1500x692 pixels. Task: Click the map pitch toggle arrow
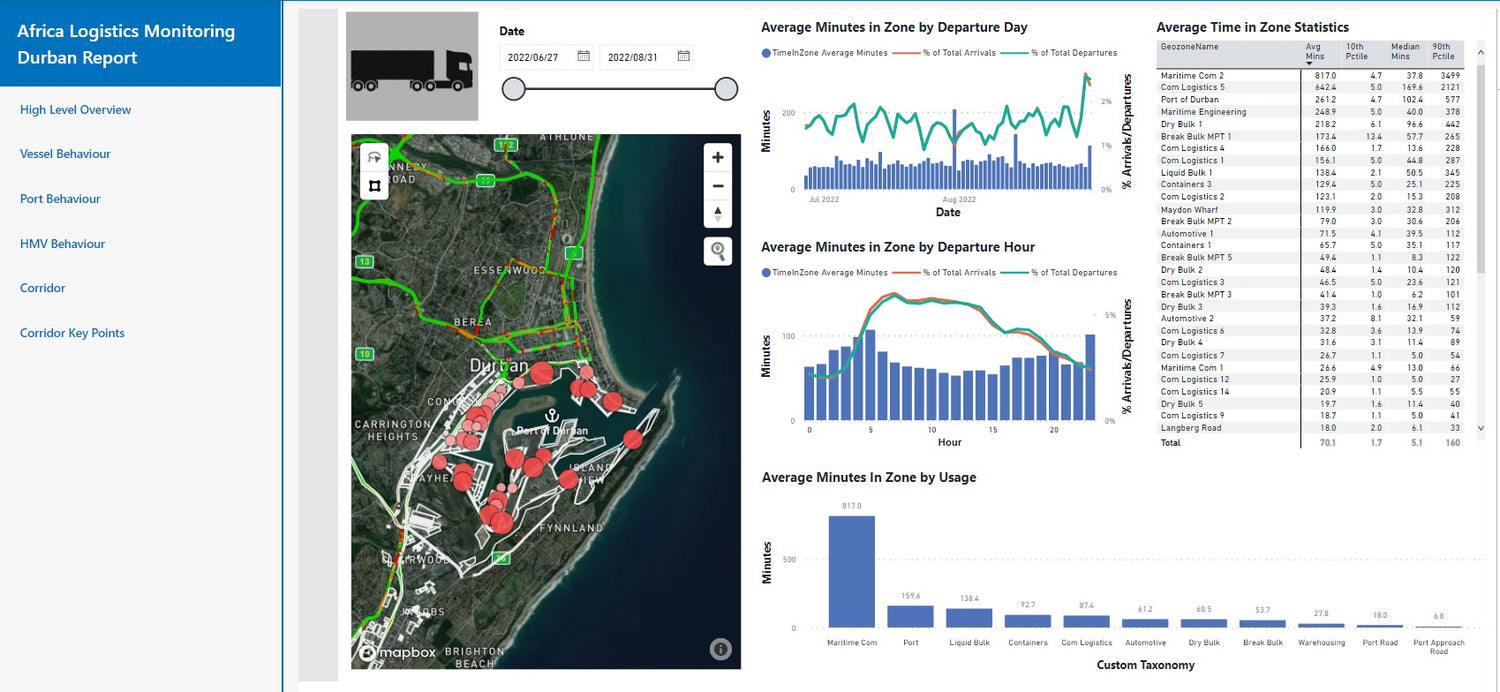pyautogui.click(x=717, y=212)
